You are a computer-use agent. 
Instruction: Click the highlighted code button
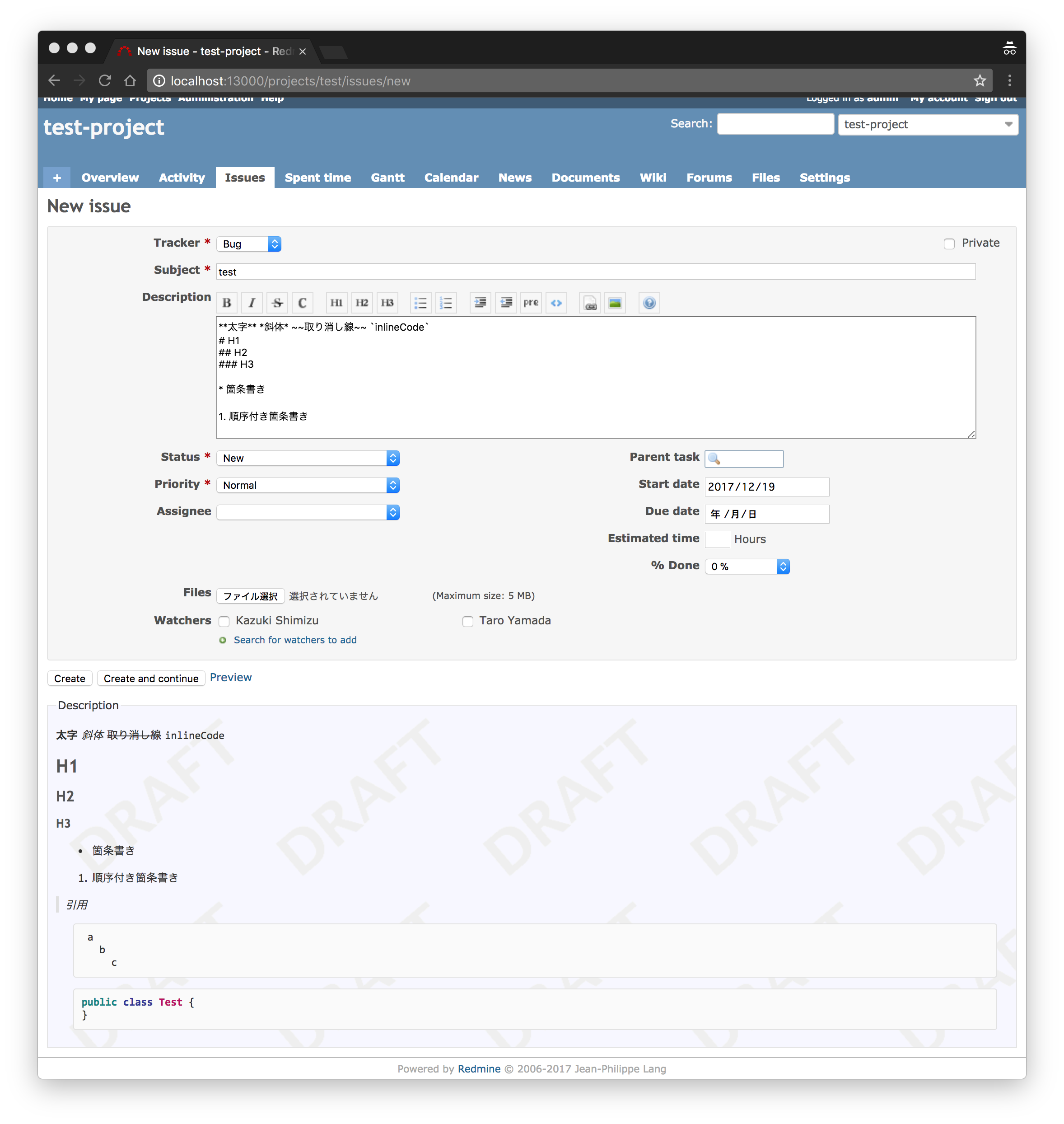pos(556,303)
